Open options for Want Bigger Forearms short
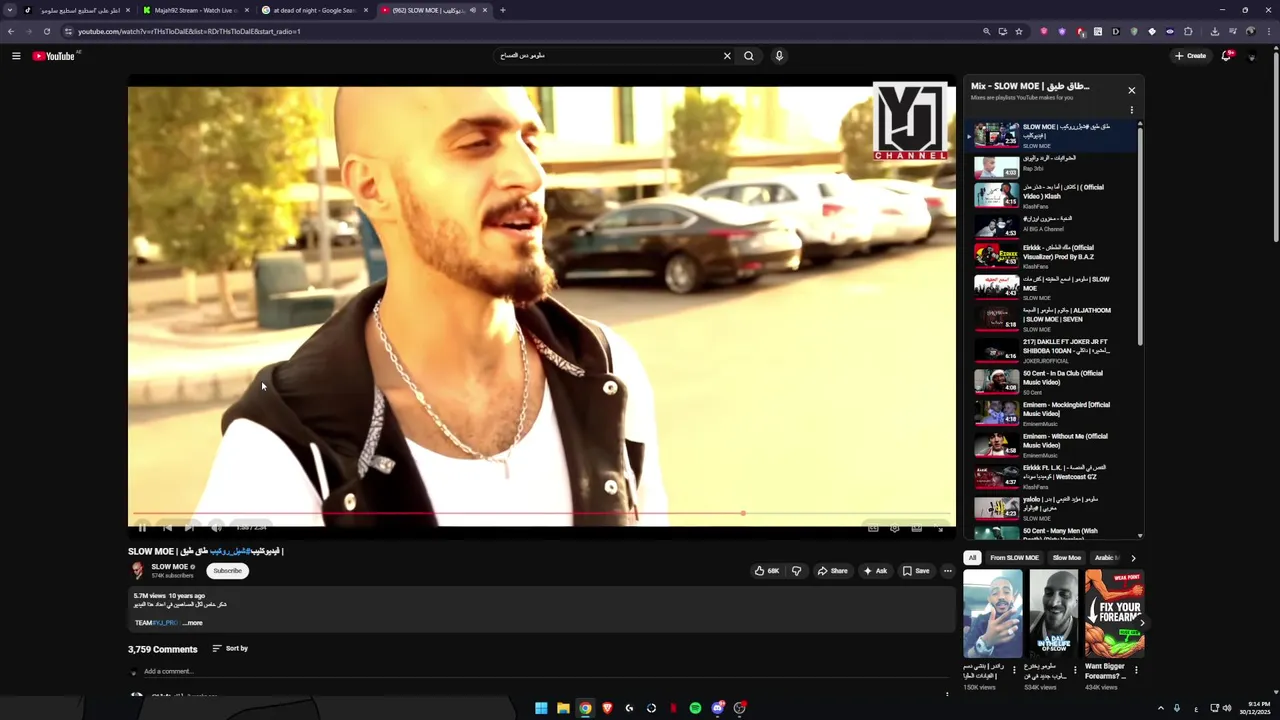Screen dimensions: 1280x720 [x=1136, y=670]
